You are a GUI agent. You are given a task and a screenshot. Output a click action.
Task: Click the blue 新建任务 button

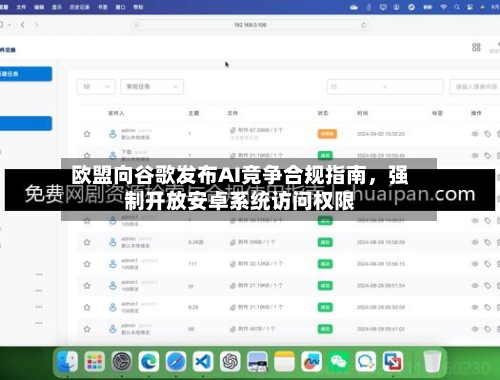[x=26, y=74]
